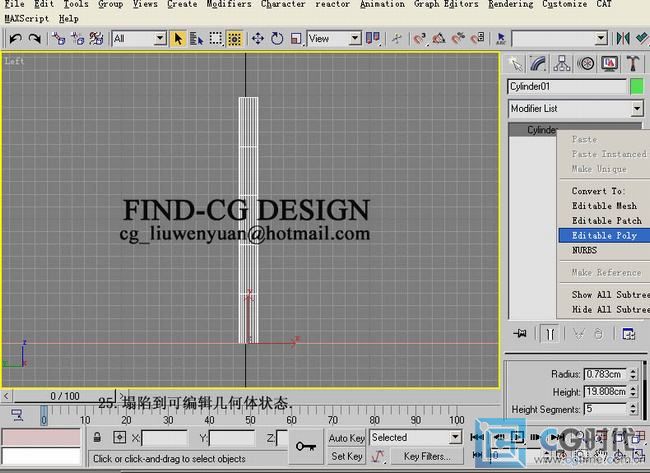Toggle the Spinner Snap icon
The image size is (650, 473).
[x=477, y=39]
